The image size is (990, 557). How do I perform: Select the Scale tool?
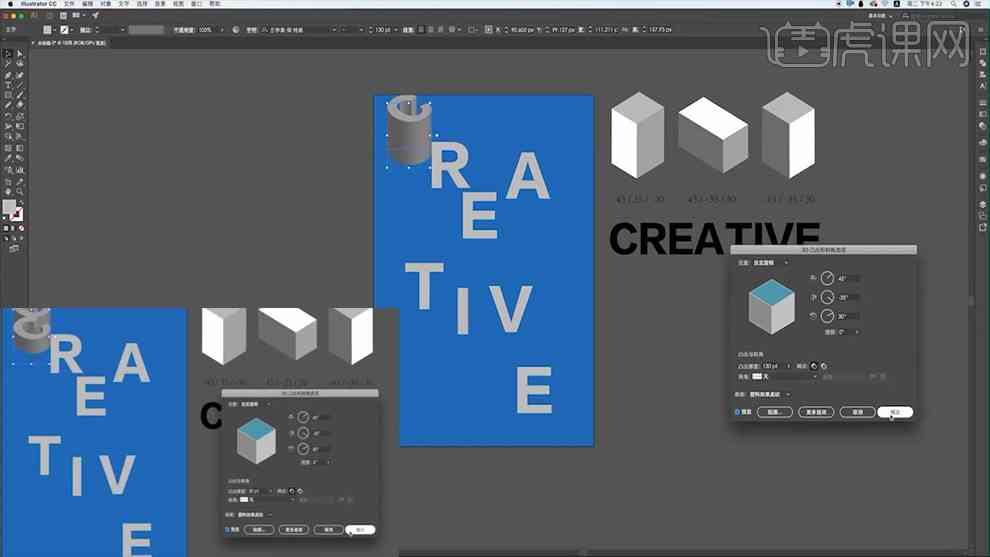pyautogui.click(x=20, y=116)
